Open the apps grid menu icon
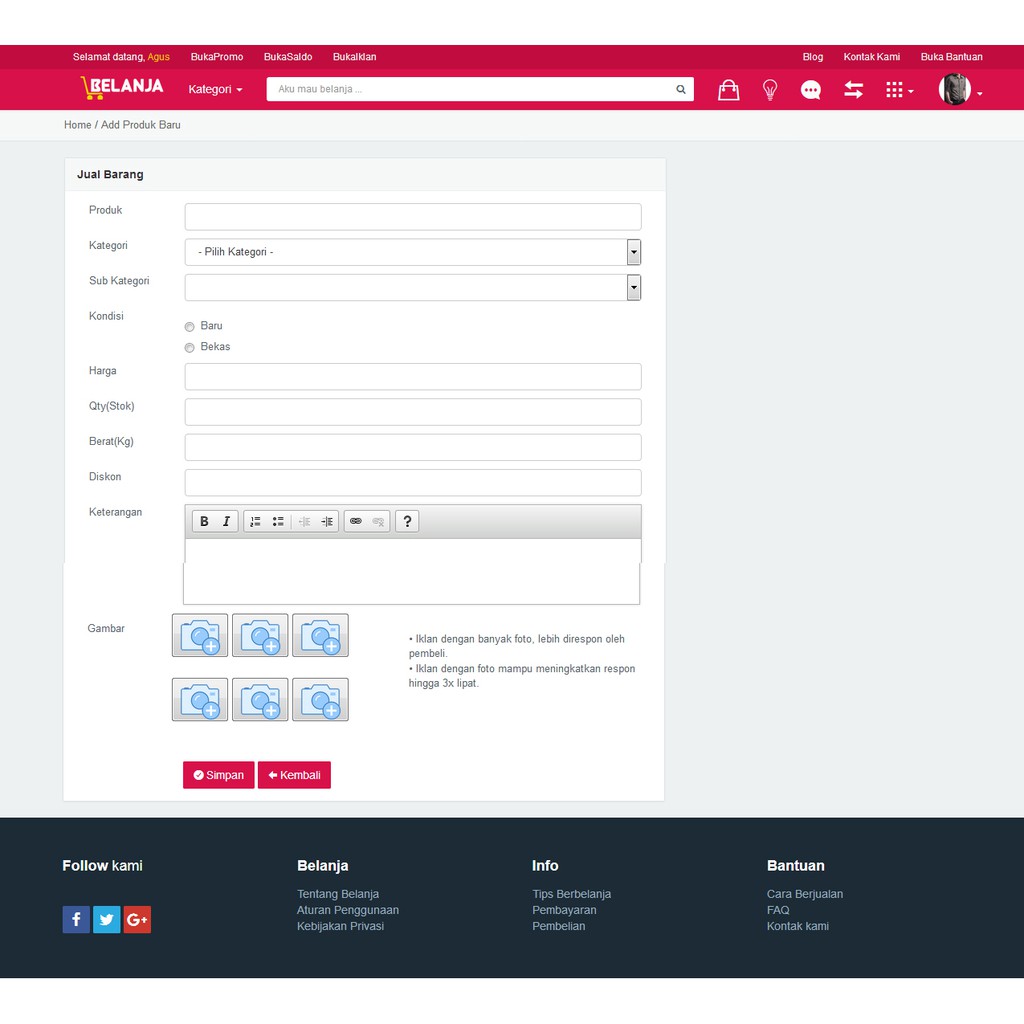This screenshot has width=1024, height=1024. click(899, 89)
